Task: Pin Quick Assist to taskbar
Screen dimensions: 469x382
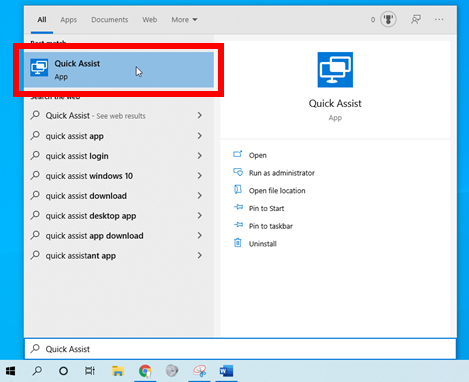Action: point(271,226)
